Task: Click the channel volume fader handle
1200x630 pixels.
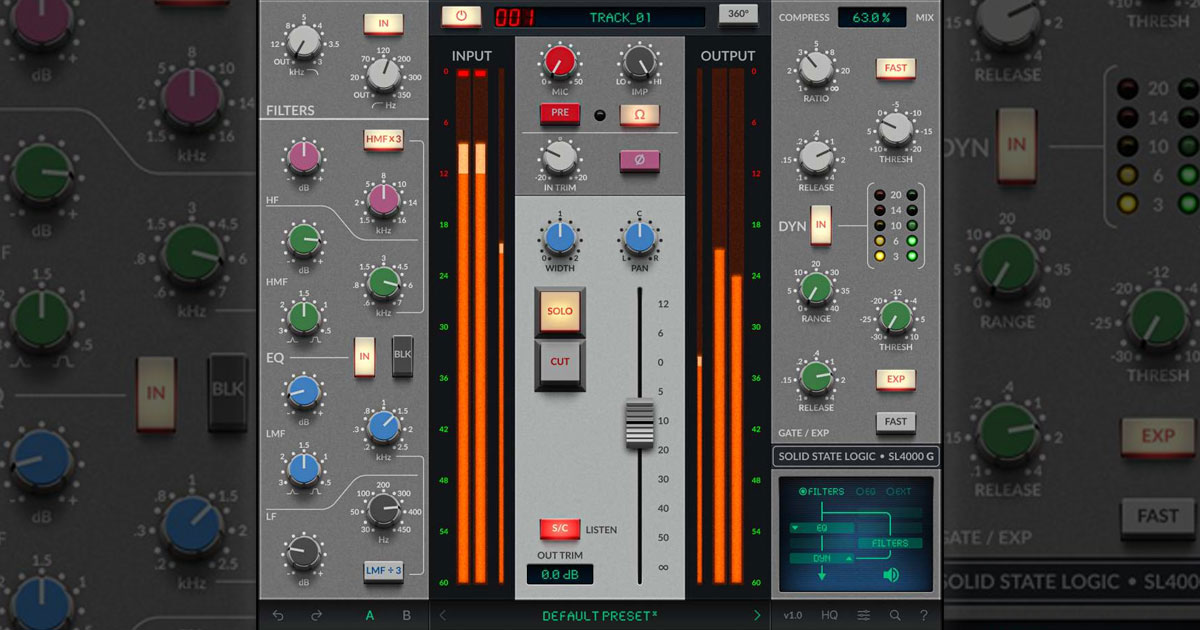Action: coord(639,422)
